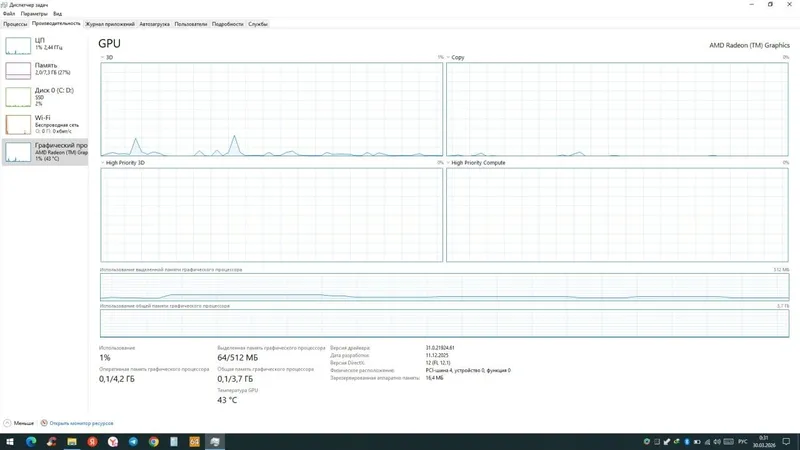Open the 3D engine graph dropdown
The image size is (800, 450).
click(103, 58)
